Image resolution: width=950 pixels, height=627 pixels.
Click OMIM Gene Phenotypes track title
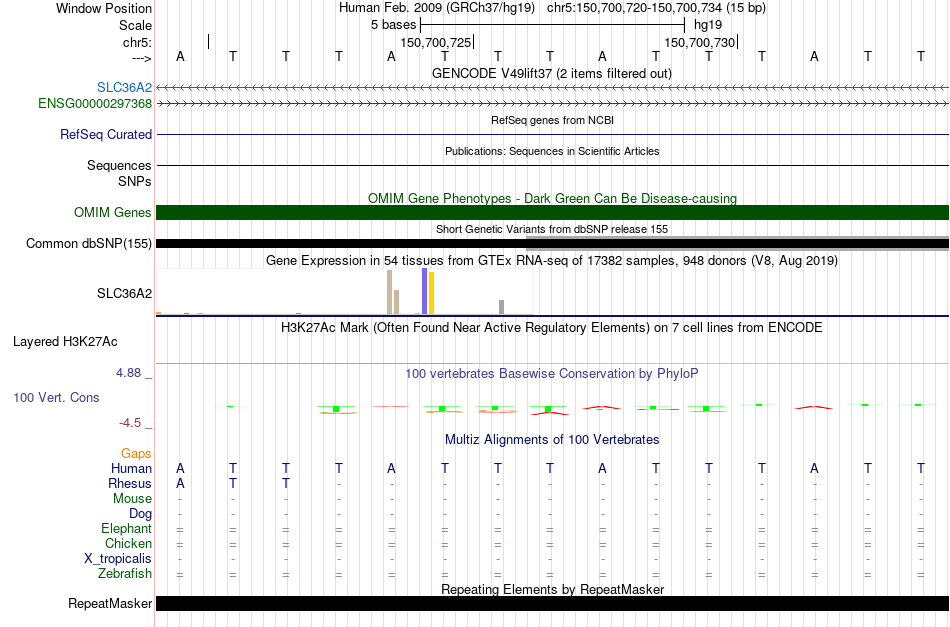click(x=553, y=198)
